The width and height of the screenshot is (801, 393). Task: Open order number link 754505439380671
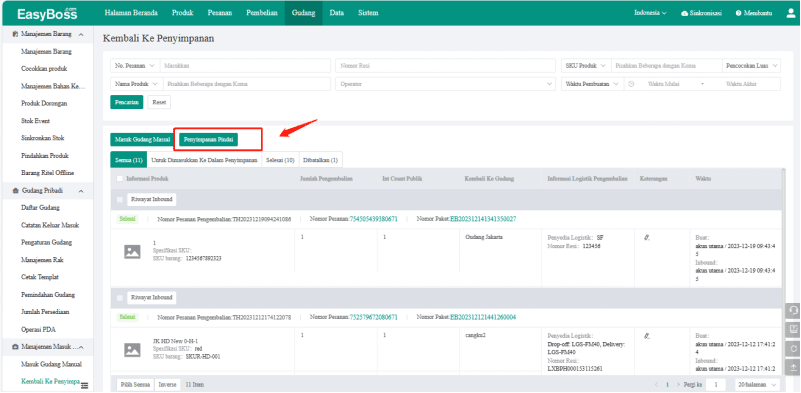(x=373, y=219)
